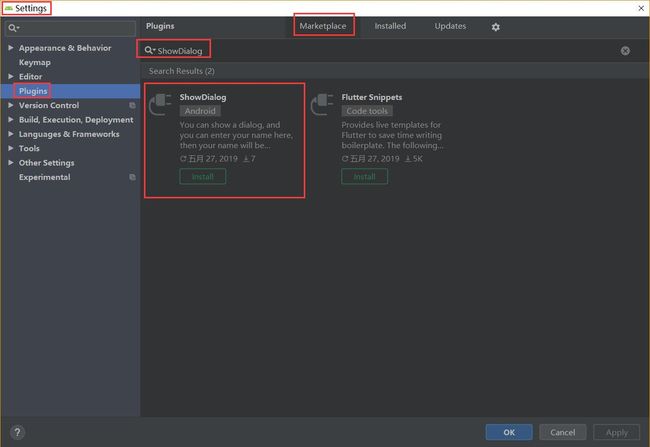The height and width of the screenshot is (447, 650).
Task: Expand Appearance & Behavior tree node
Action: point(11,48)
